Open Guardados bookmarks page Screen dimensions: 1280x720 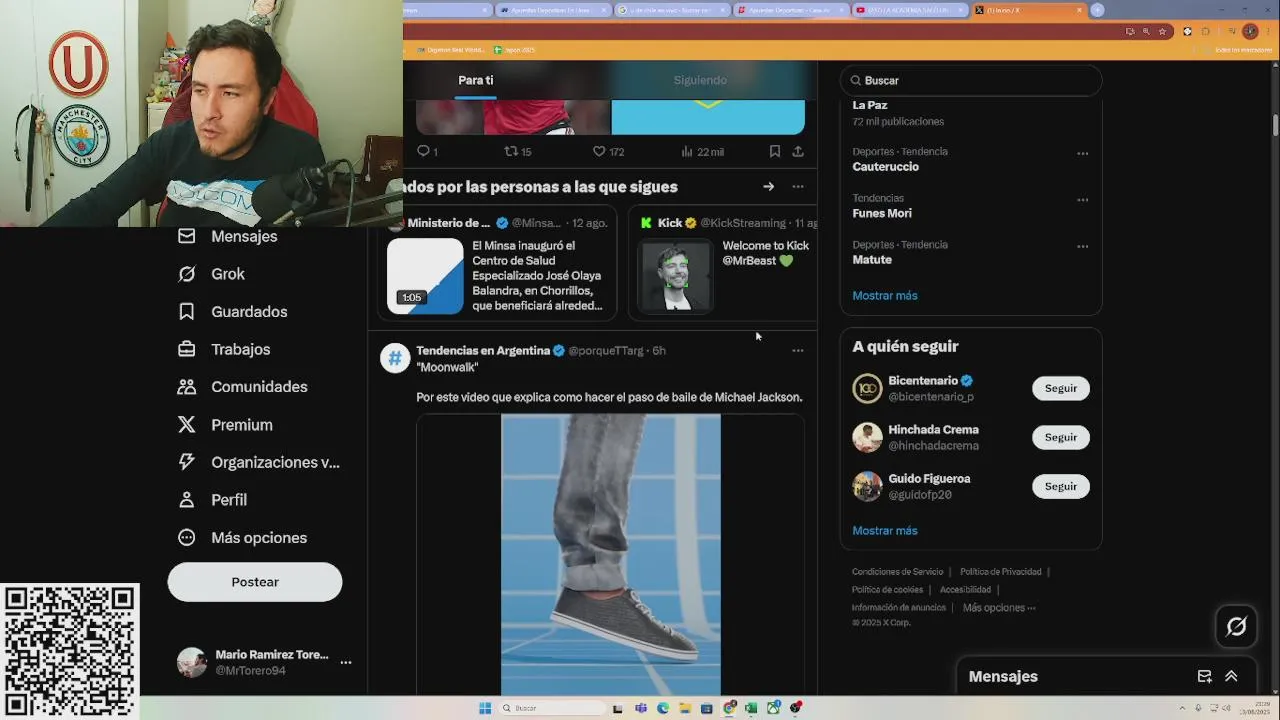click(x=232, y=312)
